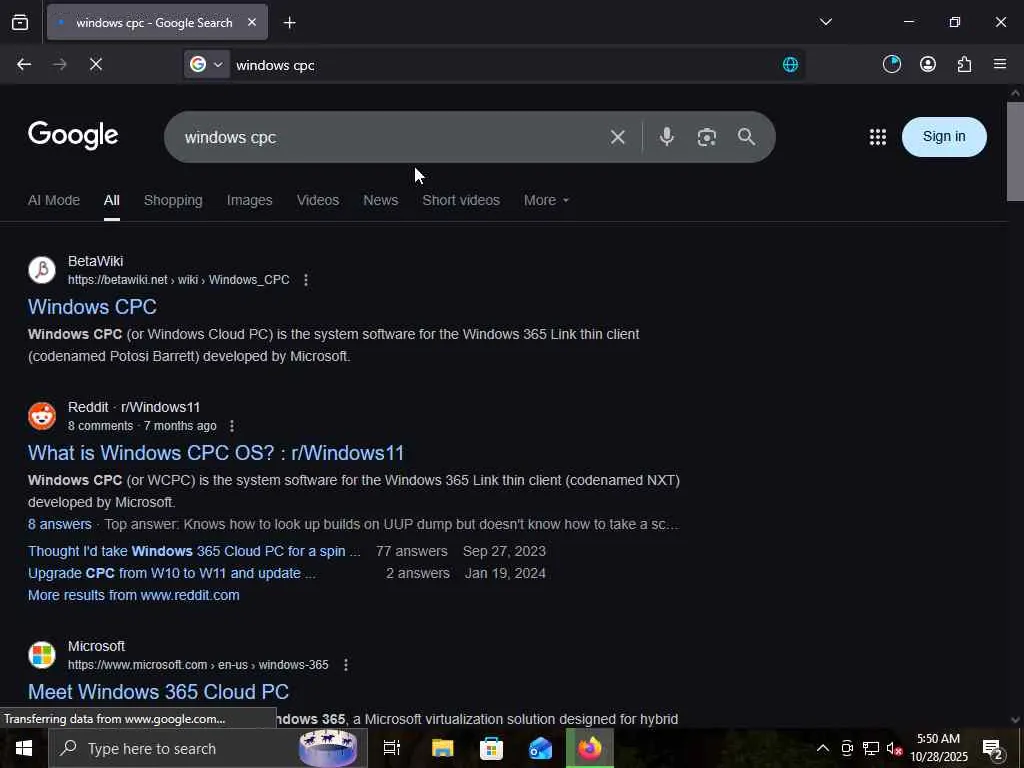Open 'Meet Windows 365 Cloud PC' result
The image size is (1024, 768).
(x=159, y=692)
